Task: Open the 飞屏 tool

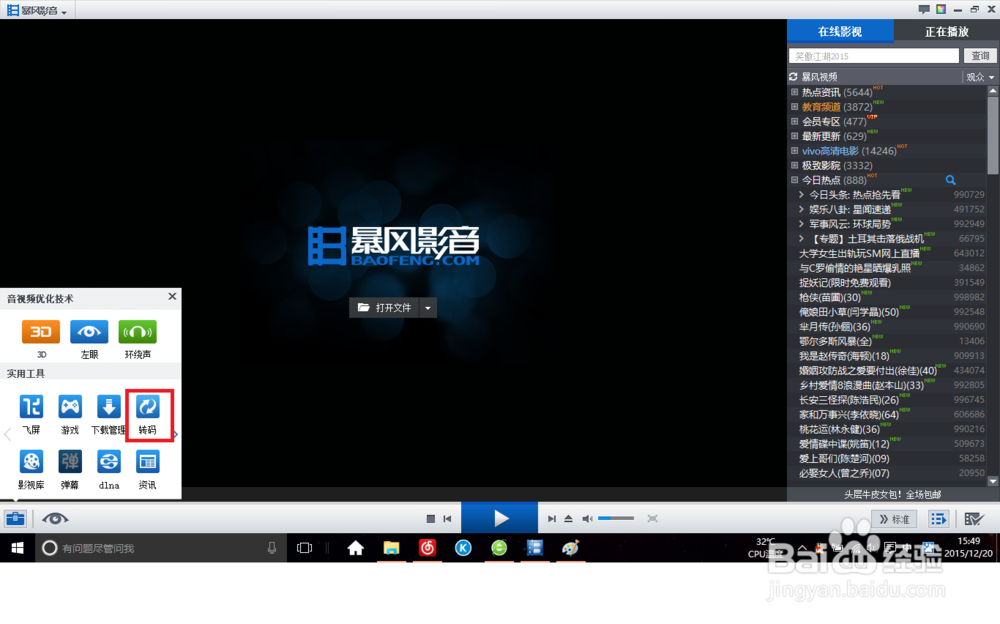Action: 31,406
